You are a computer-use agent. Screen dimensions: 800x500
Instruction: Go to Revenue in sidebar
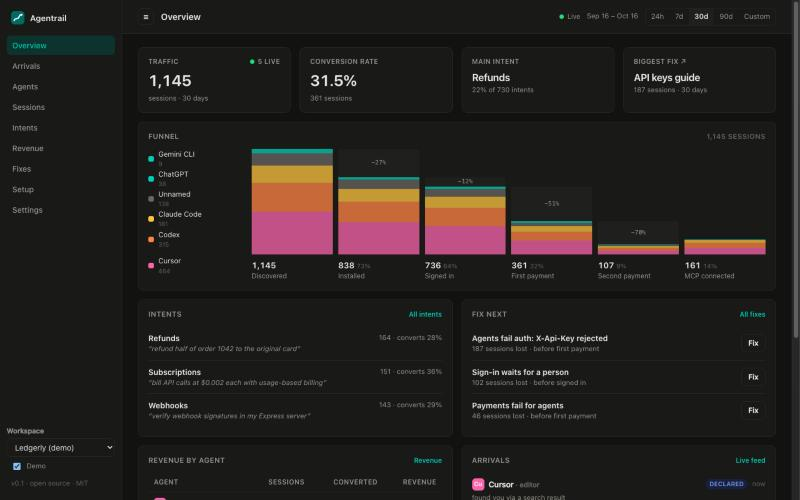[61, 148]
